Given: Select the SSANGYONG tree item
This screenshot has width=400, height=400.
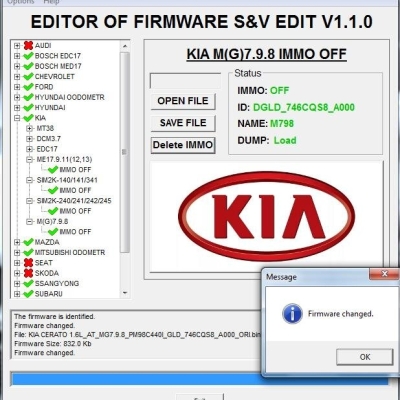Looking at the screenshot, I should [57, 284].
